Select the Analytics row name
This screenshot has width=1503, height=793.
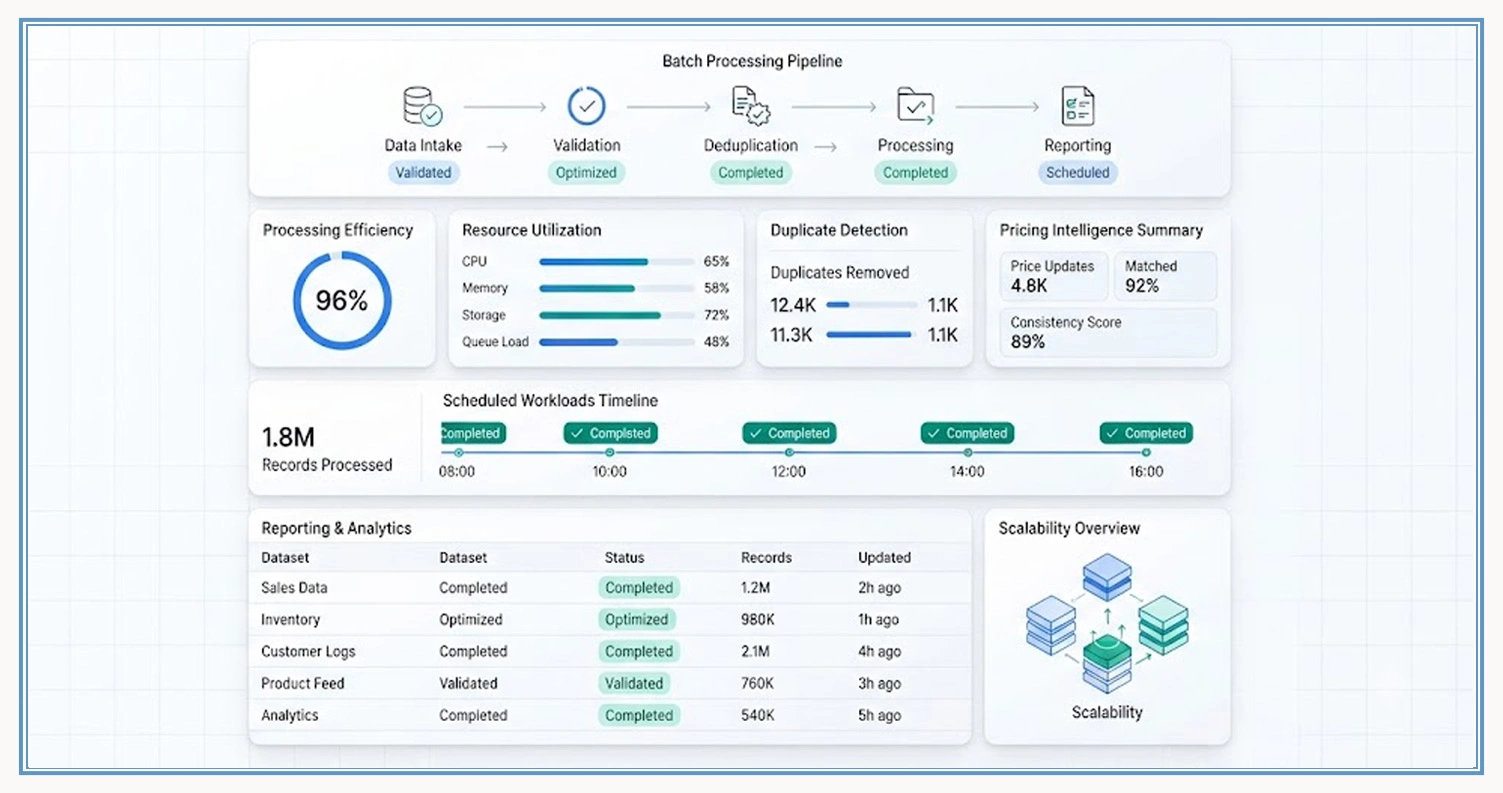(289, 716)
